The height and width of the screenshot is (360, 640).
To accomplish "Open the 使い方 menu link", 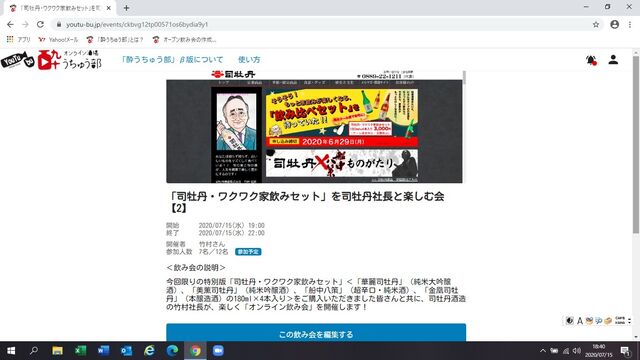I will click(249, 60).
